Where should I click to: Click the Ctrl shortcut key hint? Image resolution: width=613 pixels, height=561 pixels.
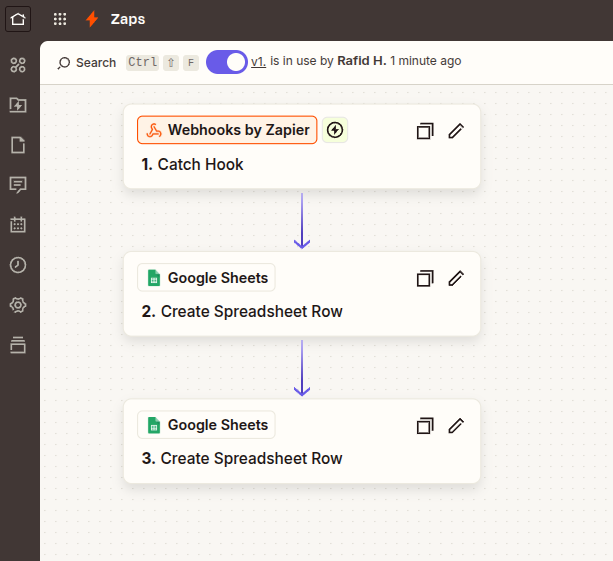pos(142,62)
